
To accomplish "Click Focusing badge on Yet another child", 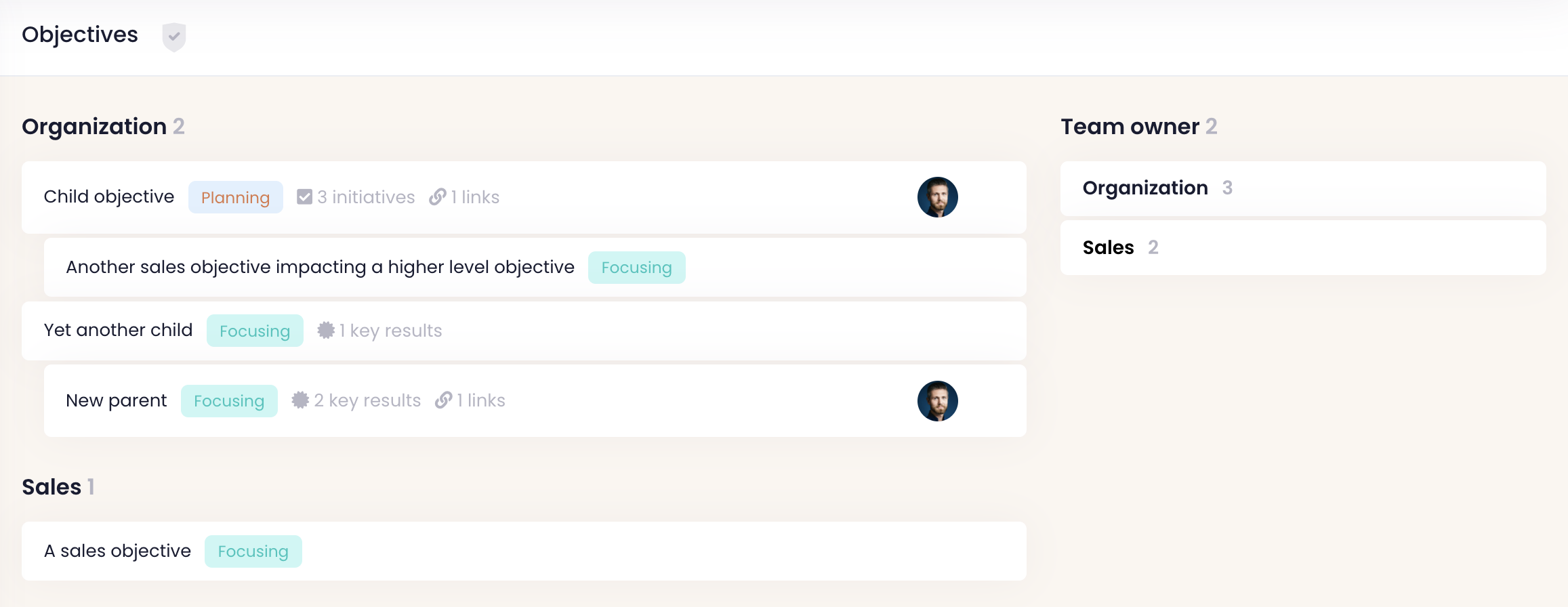I will 255,331.
